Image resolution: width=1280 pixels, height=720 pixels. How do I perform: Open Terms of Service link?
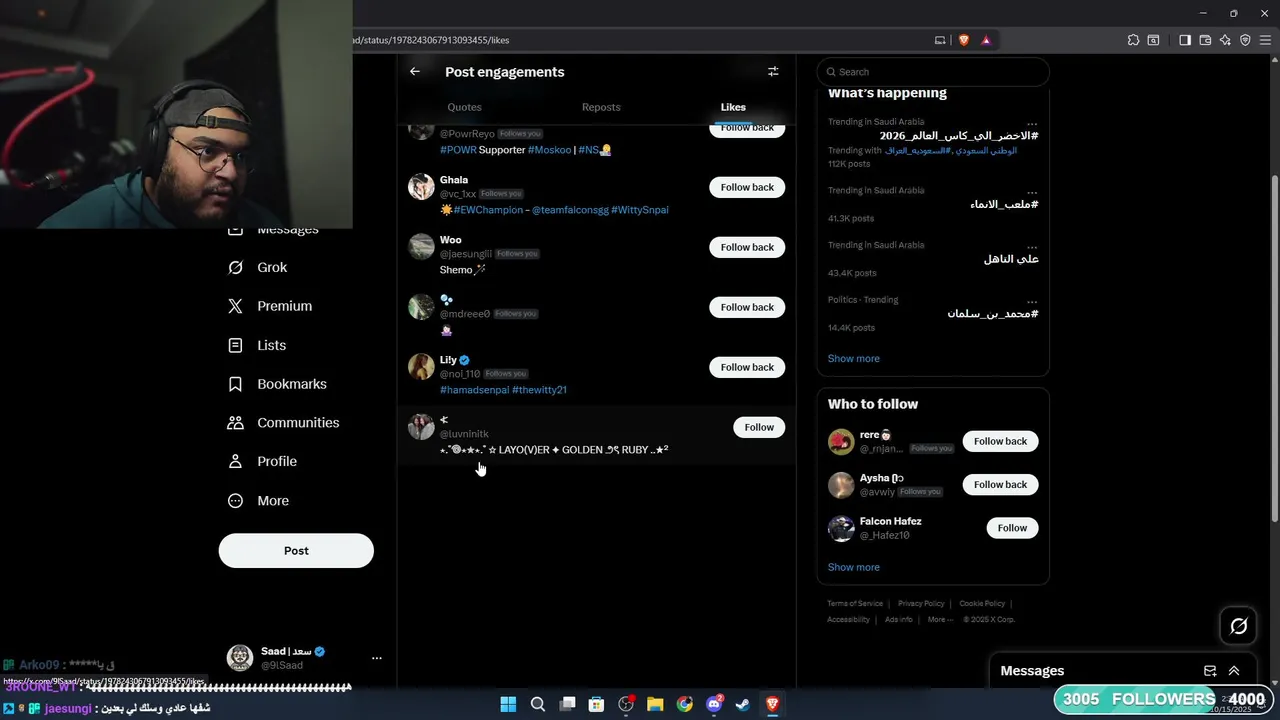click(855, 604)
